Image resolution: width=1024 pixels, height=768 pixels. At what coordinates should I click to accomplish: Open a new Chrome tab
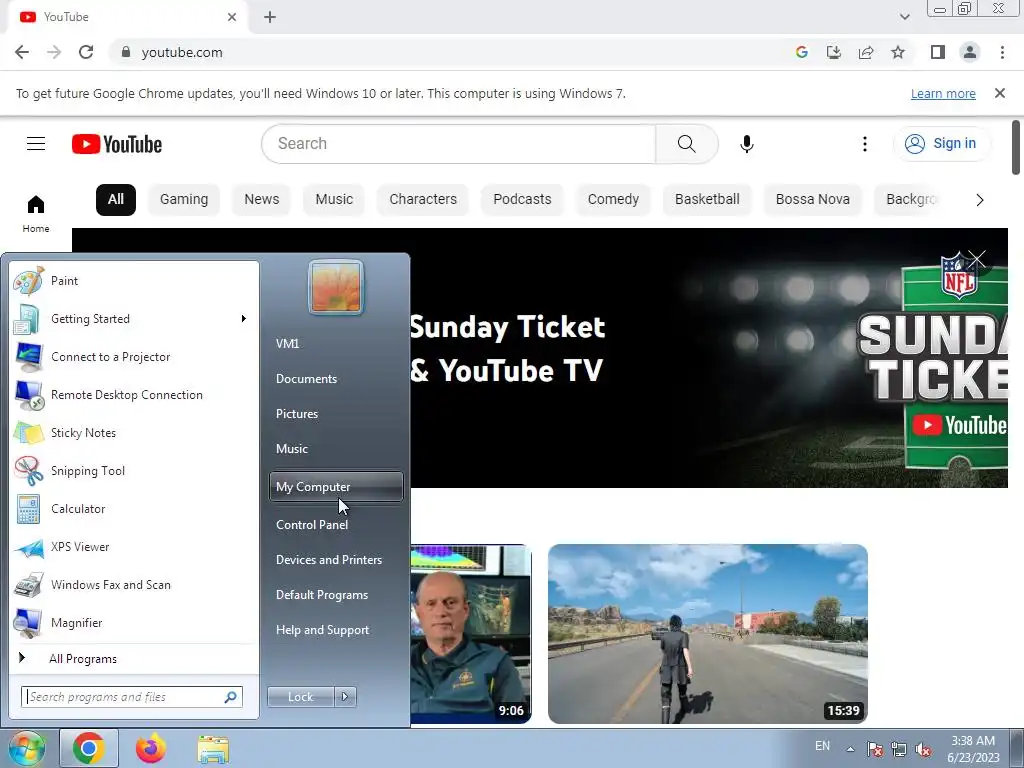(270, 17)
